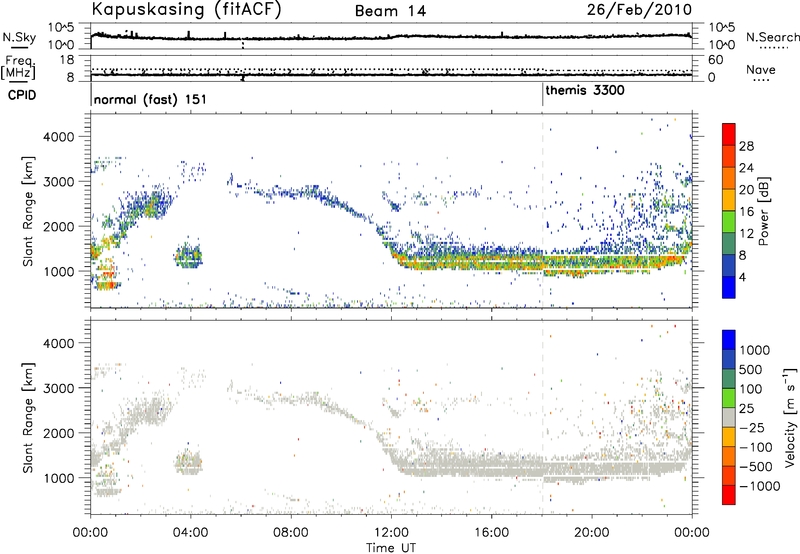This screenshot has height=554, width=800.
Task: Click the '60' Nave axis tick
Action: coord(715,60)
